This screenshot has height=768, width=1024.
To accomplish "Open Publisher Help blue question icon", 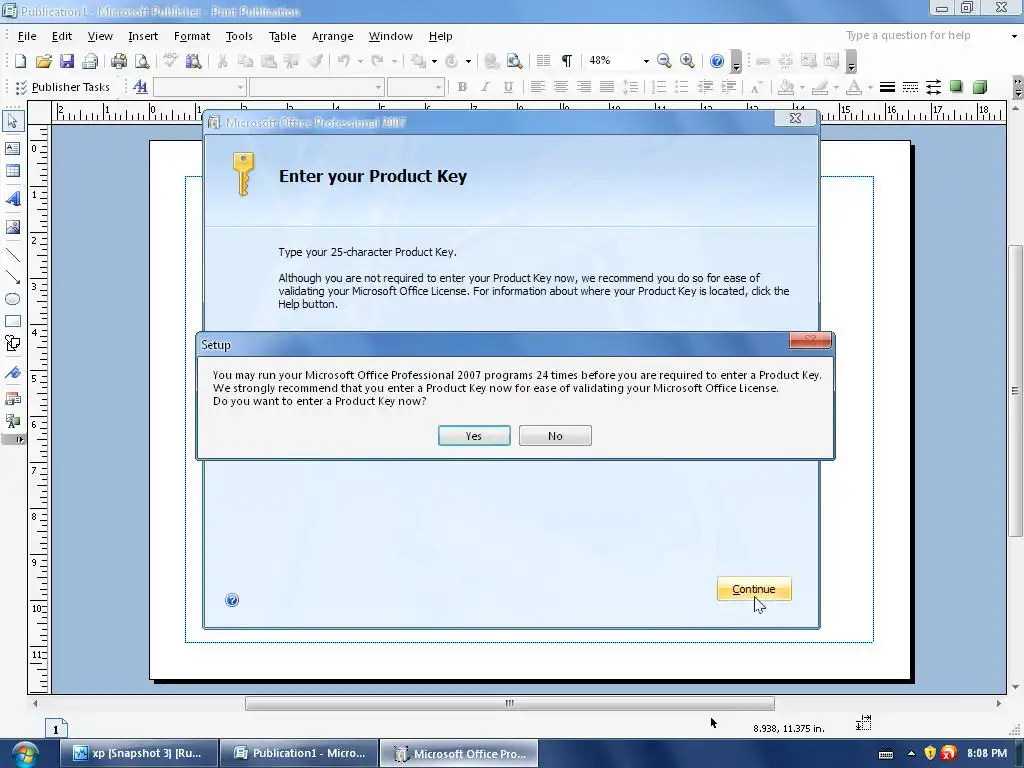I will (716, 61).
